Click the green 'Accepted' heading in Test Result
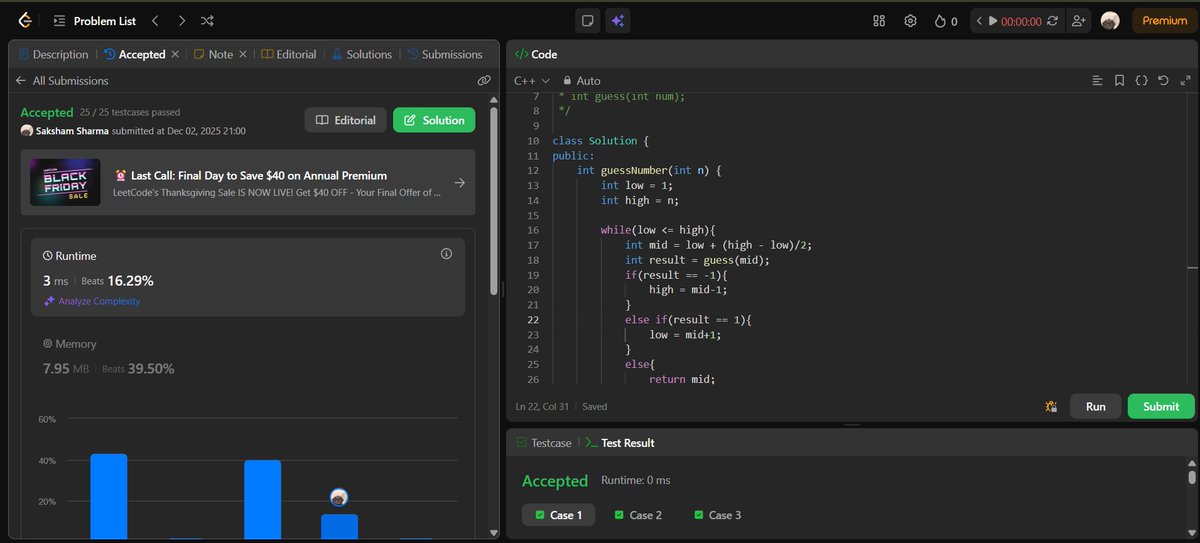Screen dimensions: 1200x543 click(x=555, y=481)
